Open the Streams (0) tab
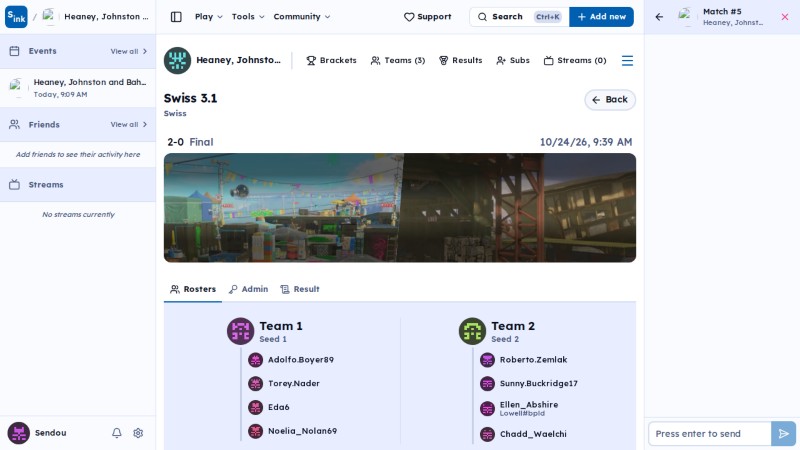 coord(575,60)
